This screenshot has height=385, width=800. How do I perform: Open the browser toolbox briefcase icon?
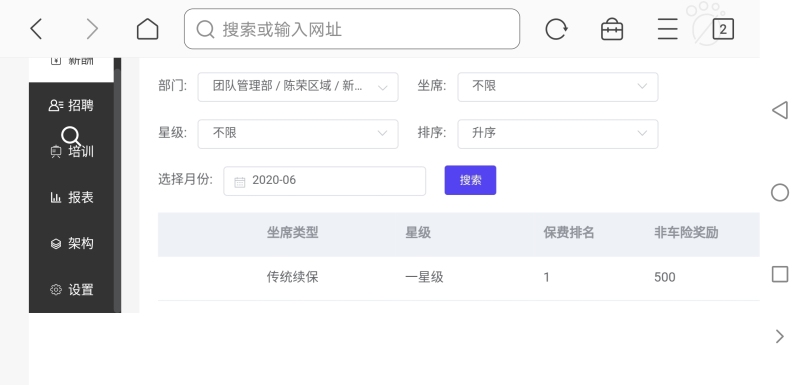612,29
